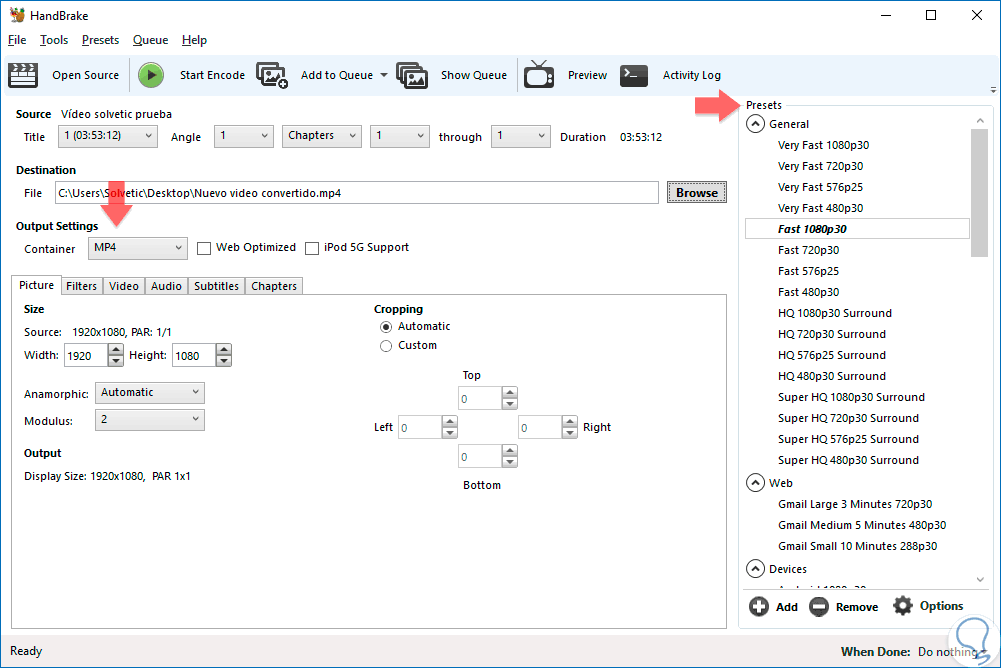Open the File menu

[x=17, y=40]
